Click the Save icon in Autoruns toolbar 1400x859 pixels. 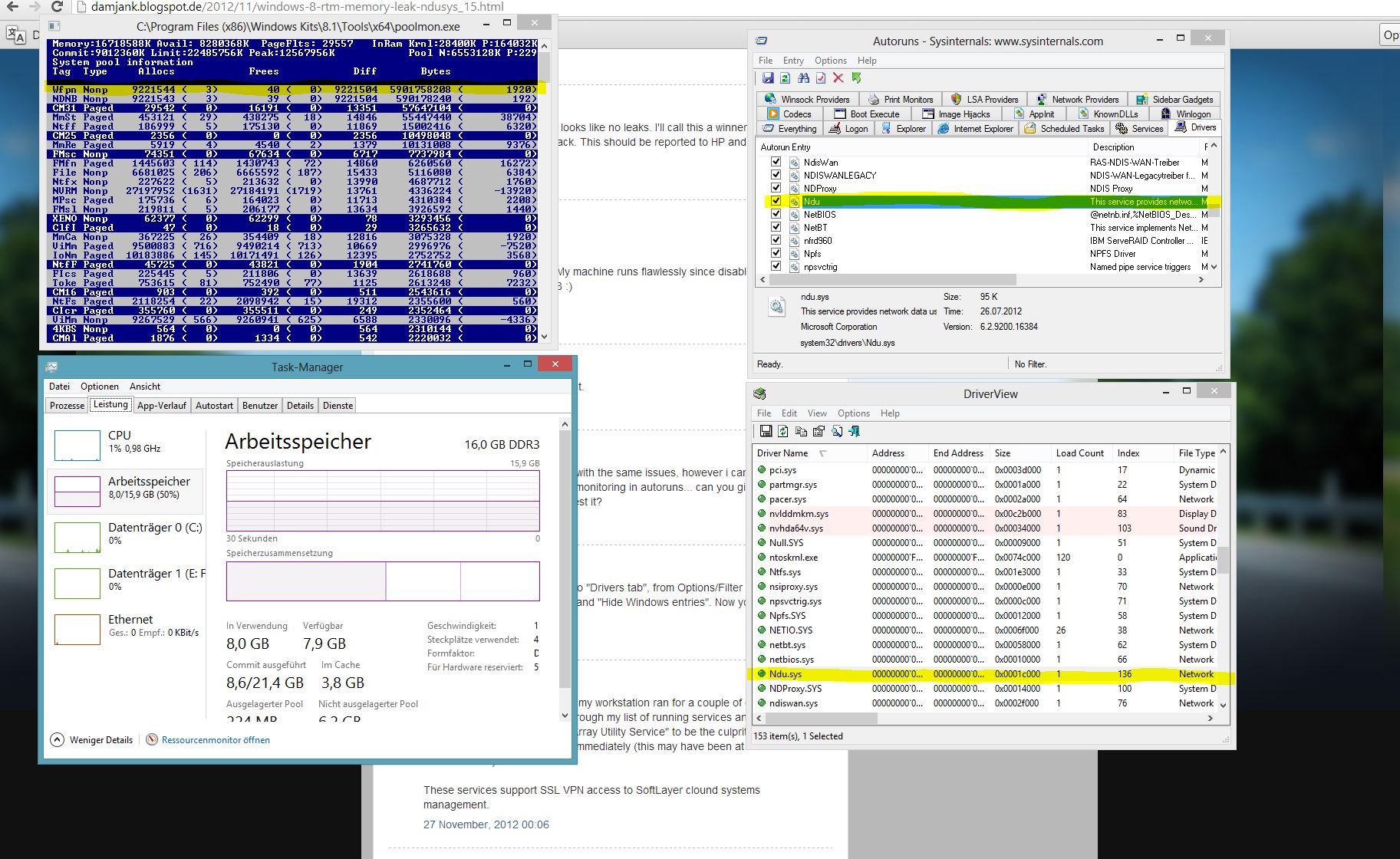coord(768,78)
